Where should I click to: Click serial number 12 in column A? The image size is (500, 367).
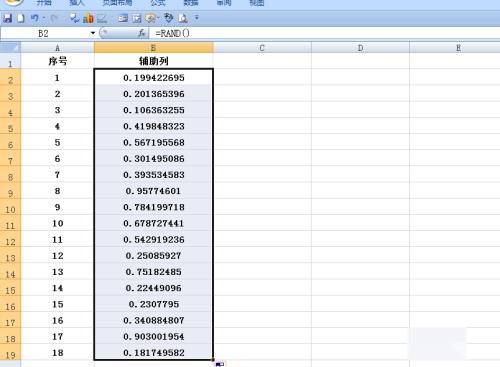(57, 256)
